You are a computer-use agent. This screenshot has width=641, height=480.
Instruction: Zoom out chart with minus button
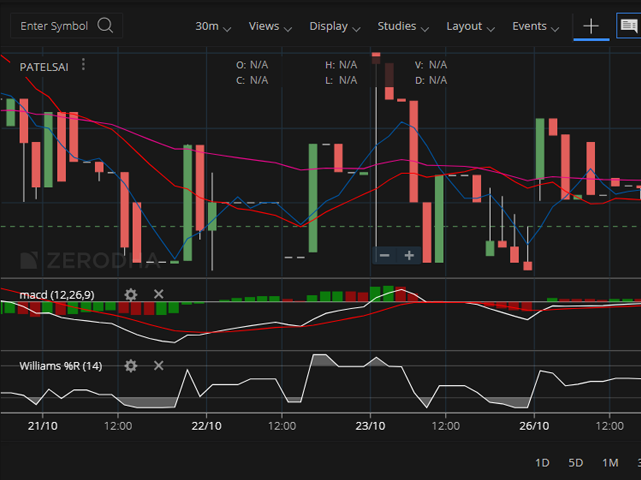coord(386,256)
